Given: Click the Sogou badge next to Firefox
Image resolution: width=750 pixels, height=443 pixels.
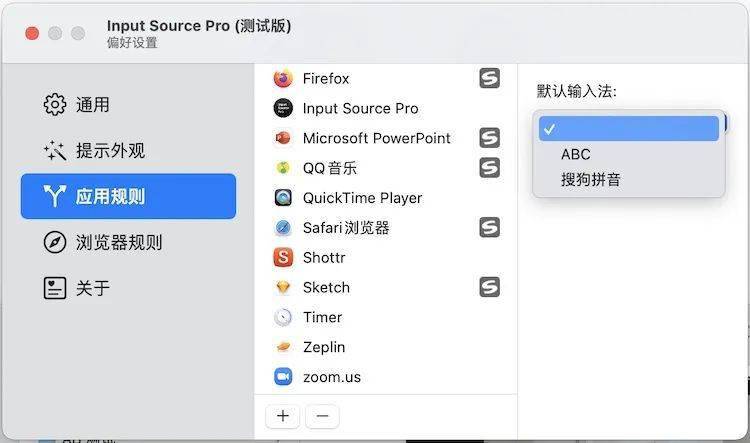Looking at the screenshot, I should point(489,78).
